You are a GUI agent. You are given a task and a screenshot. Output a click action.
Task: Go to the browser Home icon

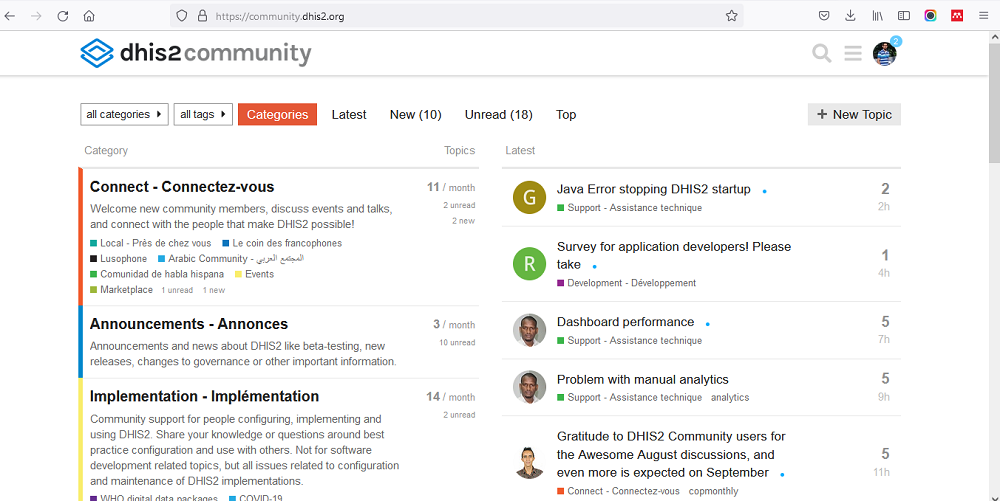89,16
